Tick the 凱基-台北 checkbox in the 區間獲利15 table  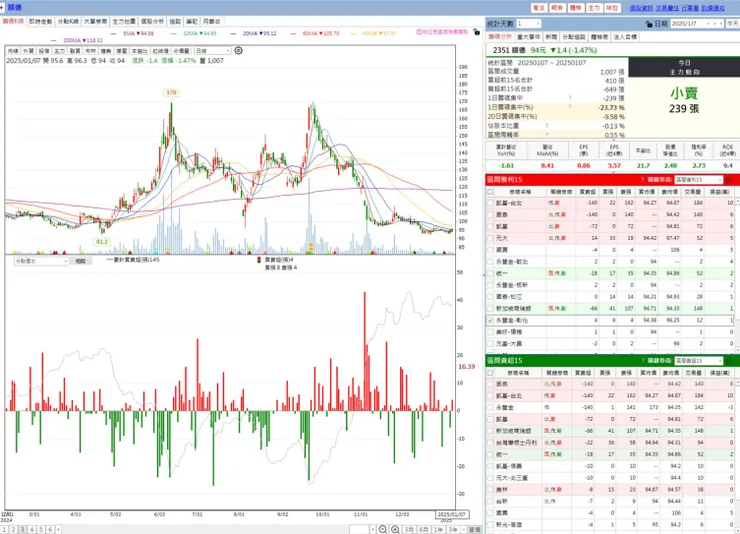[490, 203]
